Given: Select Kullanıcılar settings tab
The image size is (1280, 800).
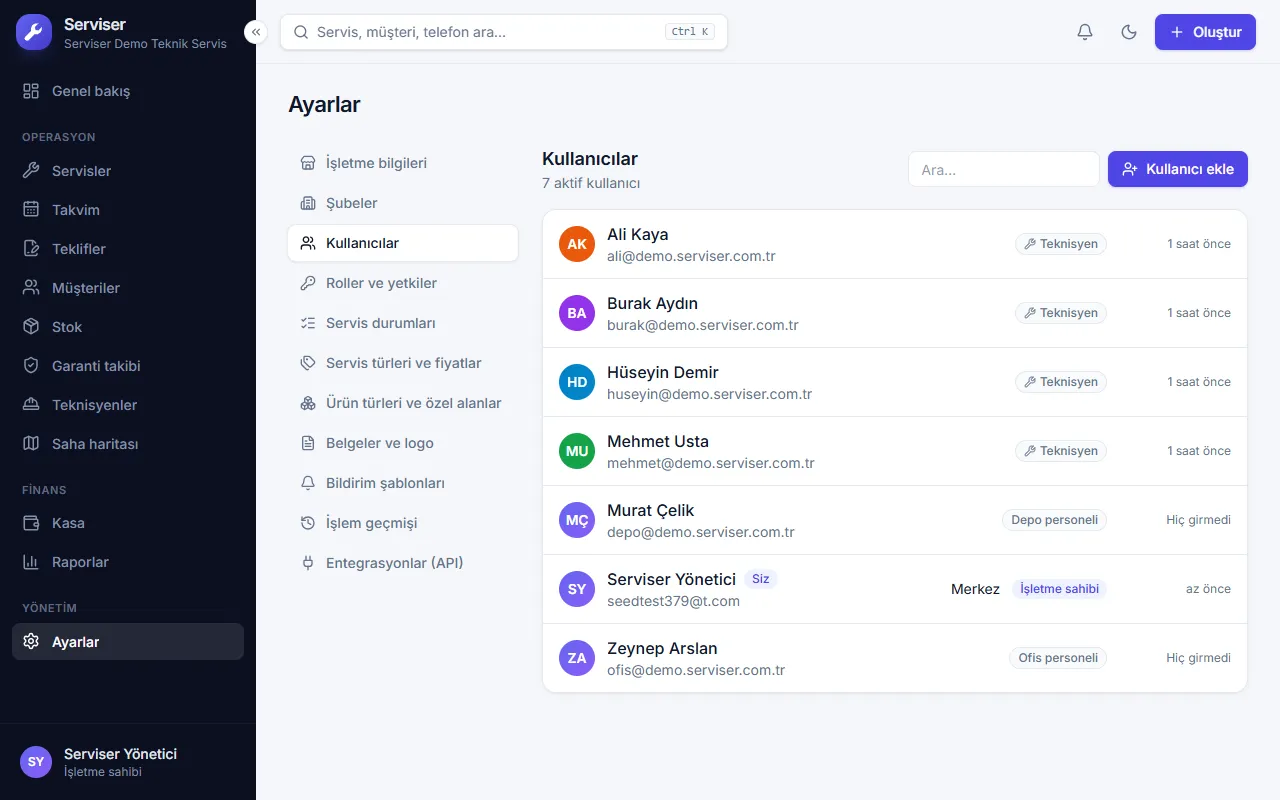Looking at the screenshot, I should 403,243.
